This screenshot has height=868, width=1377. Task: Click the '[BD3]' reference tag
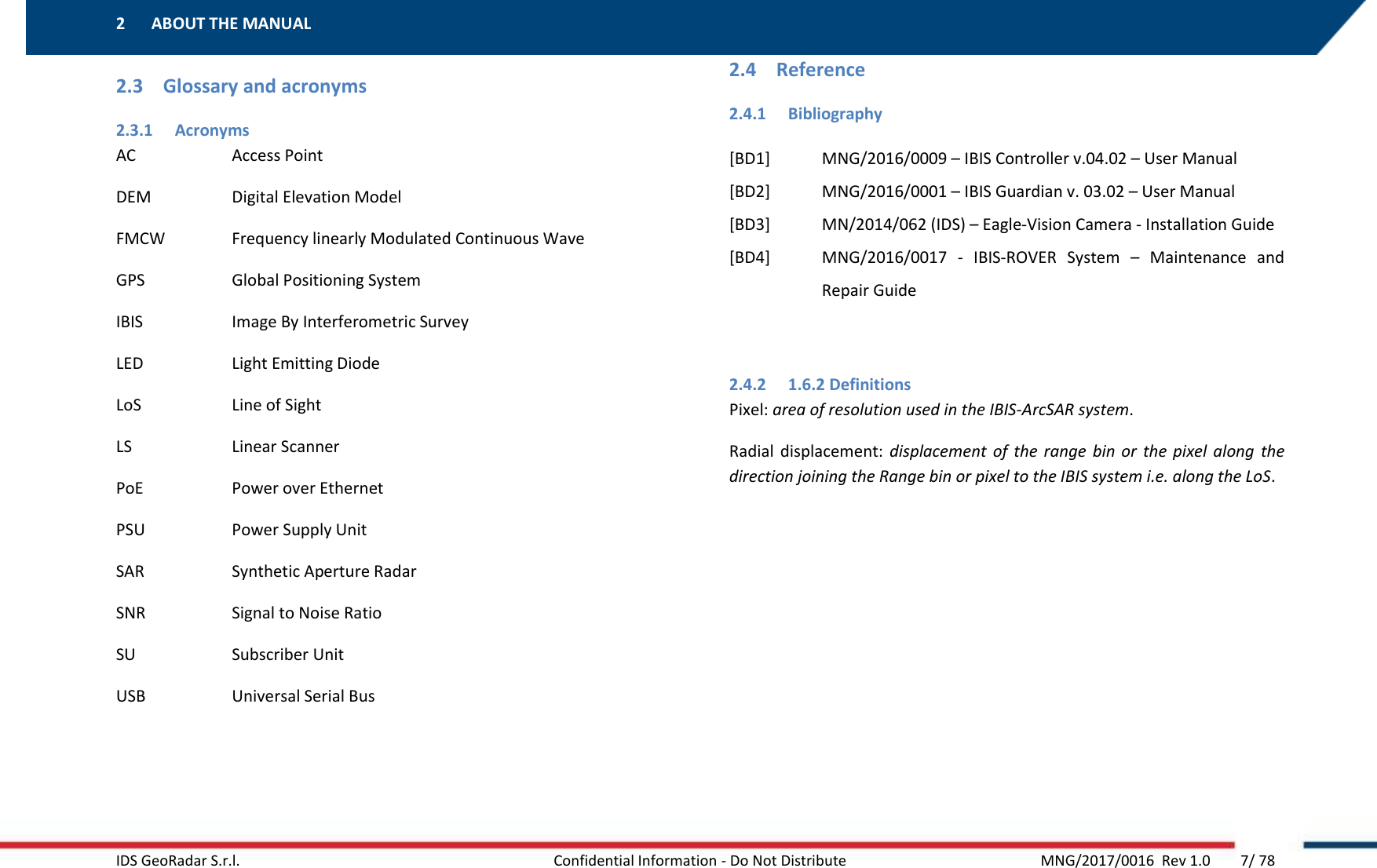(750, 224)
